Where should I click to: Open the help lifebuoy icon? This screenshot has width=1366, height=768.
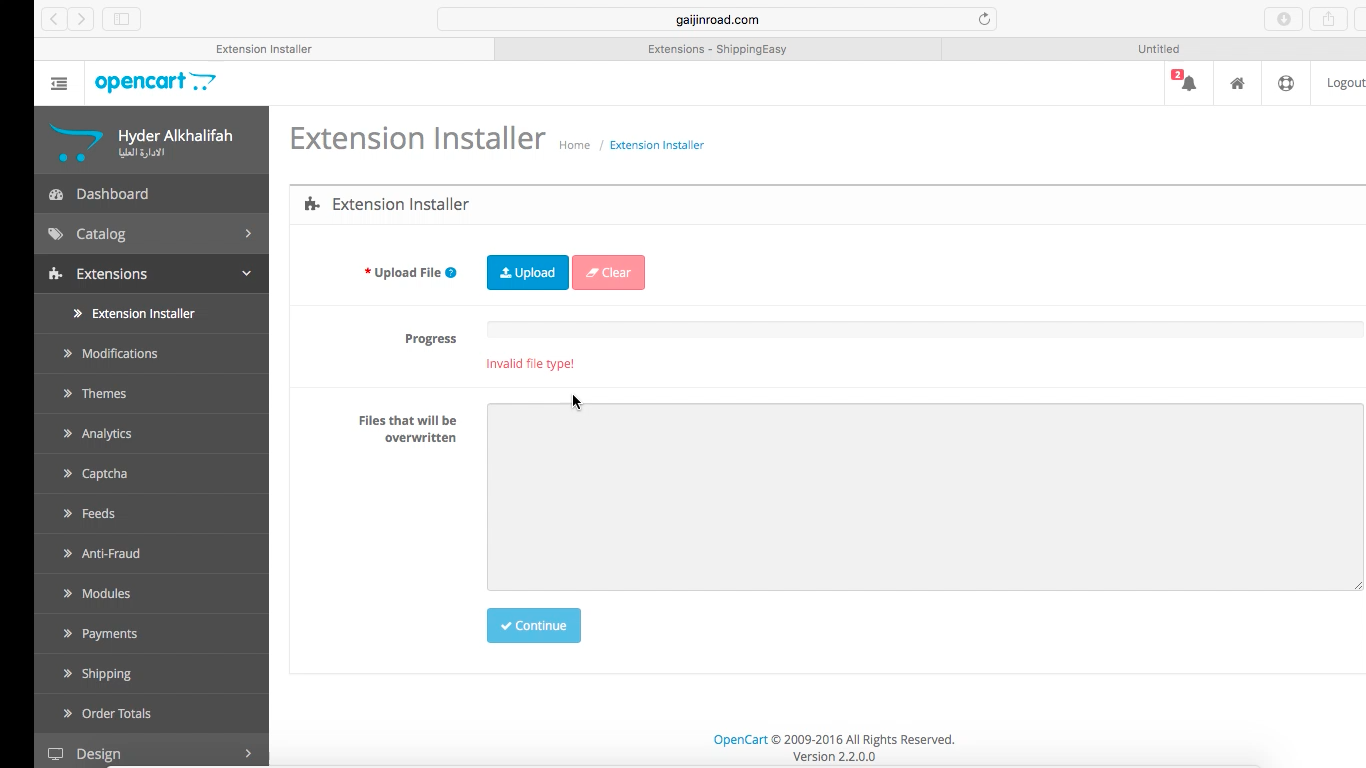click(1286, 84)
